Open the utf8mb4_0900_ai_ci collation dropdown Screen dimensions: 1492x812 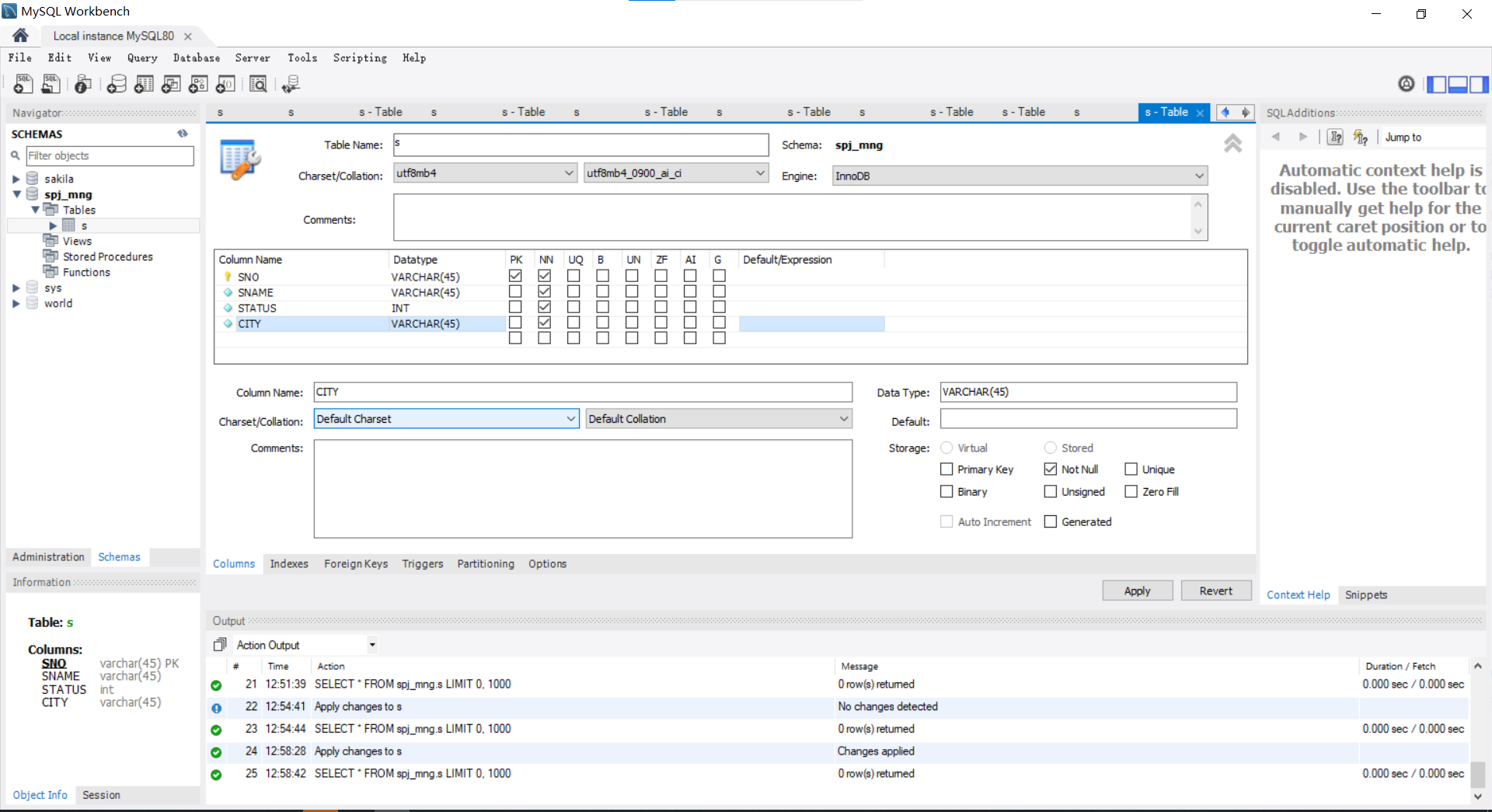[x=676, y=173]
